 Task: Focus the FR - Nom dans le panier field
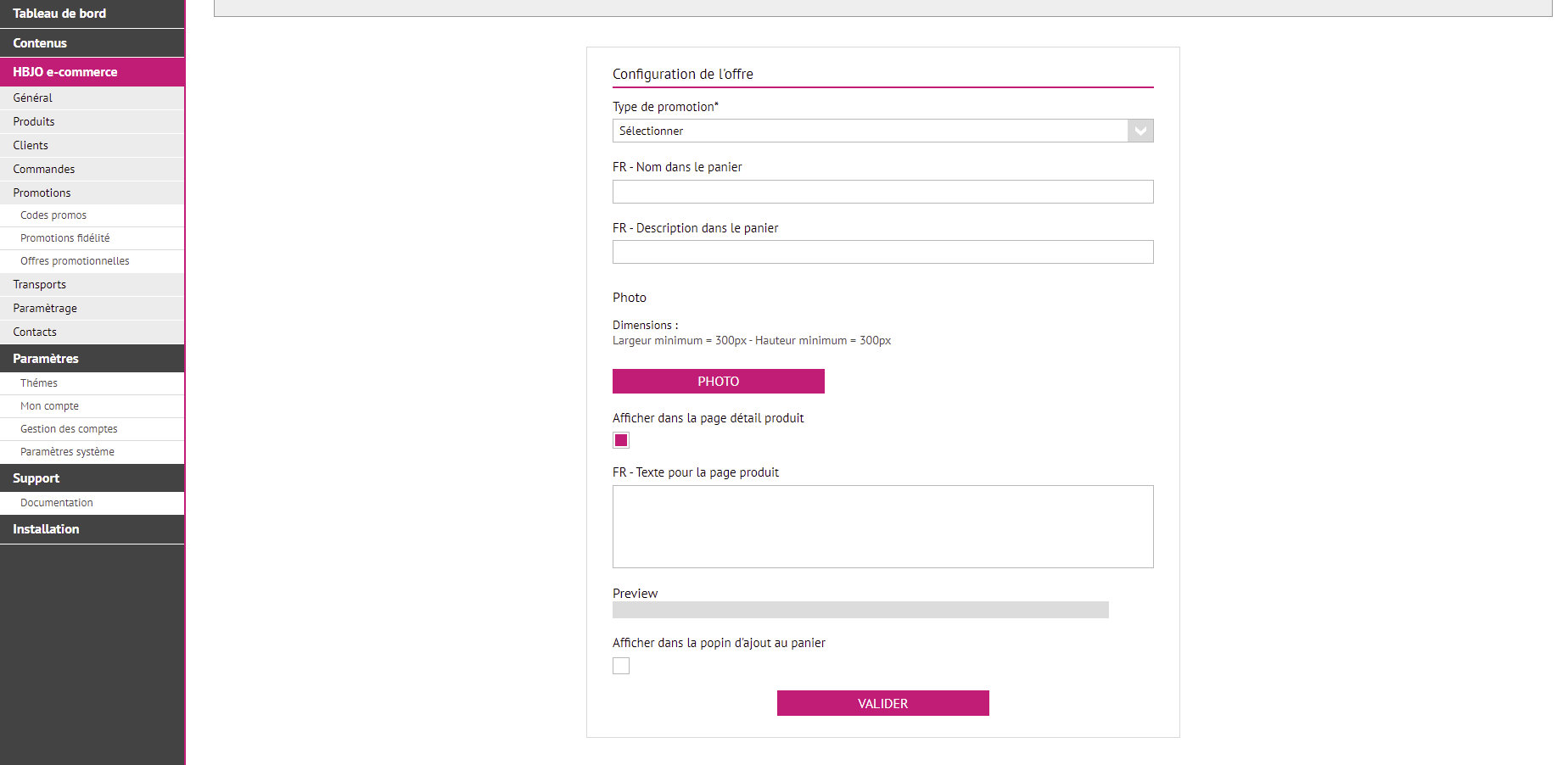click(882, 192)
